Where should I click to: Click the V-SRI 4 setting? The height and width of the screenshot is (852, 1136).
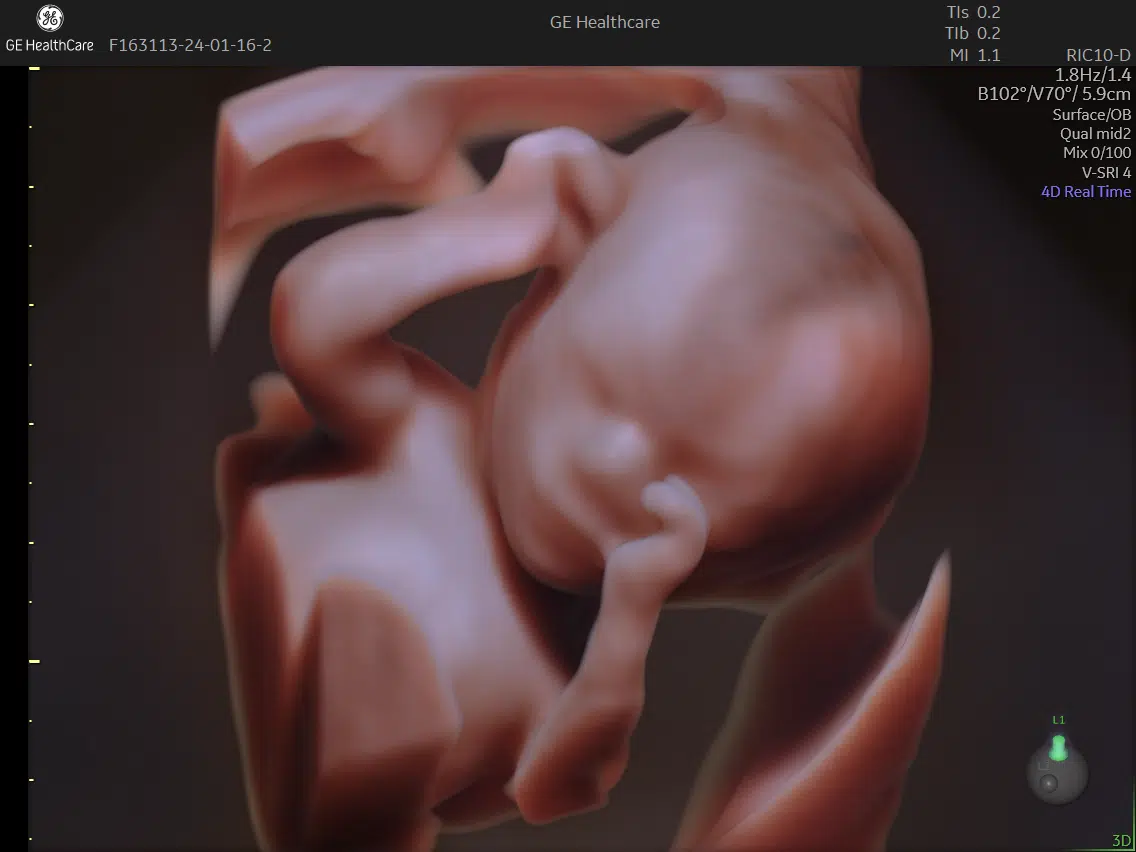pos(1106,172)
